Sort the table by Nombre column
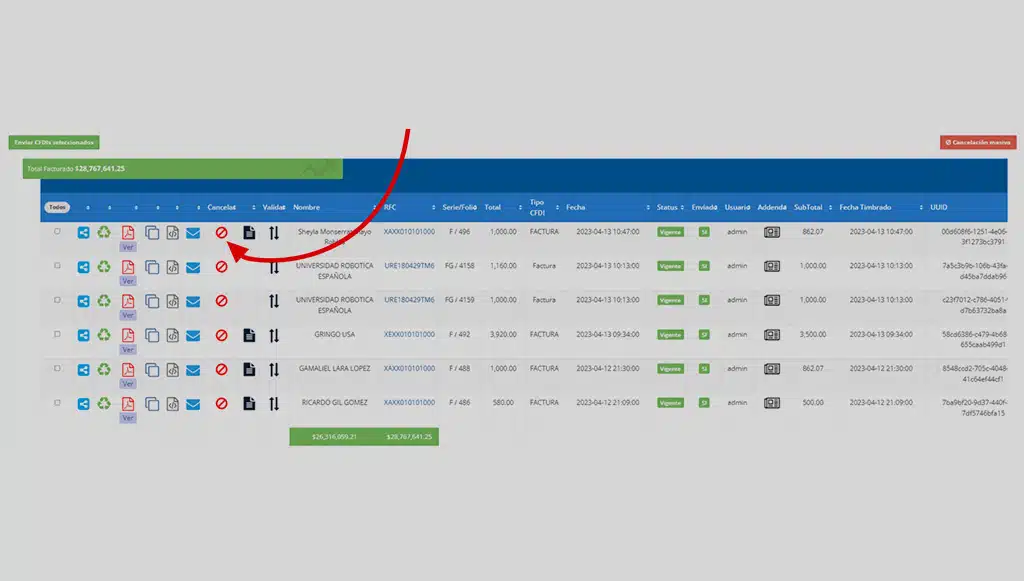 [x=307, y=207]
